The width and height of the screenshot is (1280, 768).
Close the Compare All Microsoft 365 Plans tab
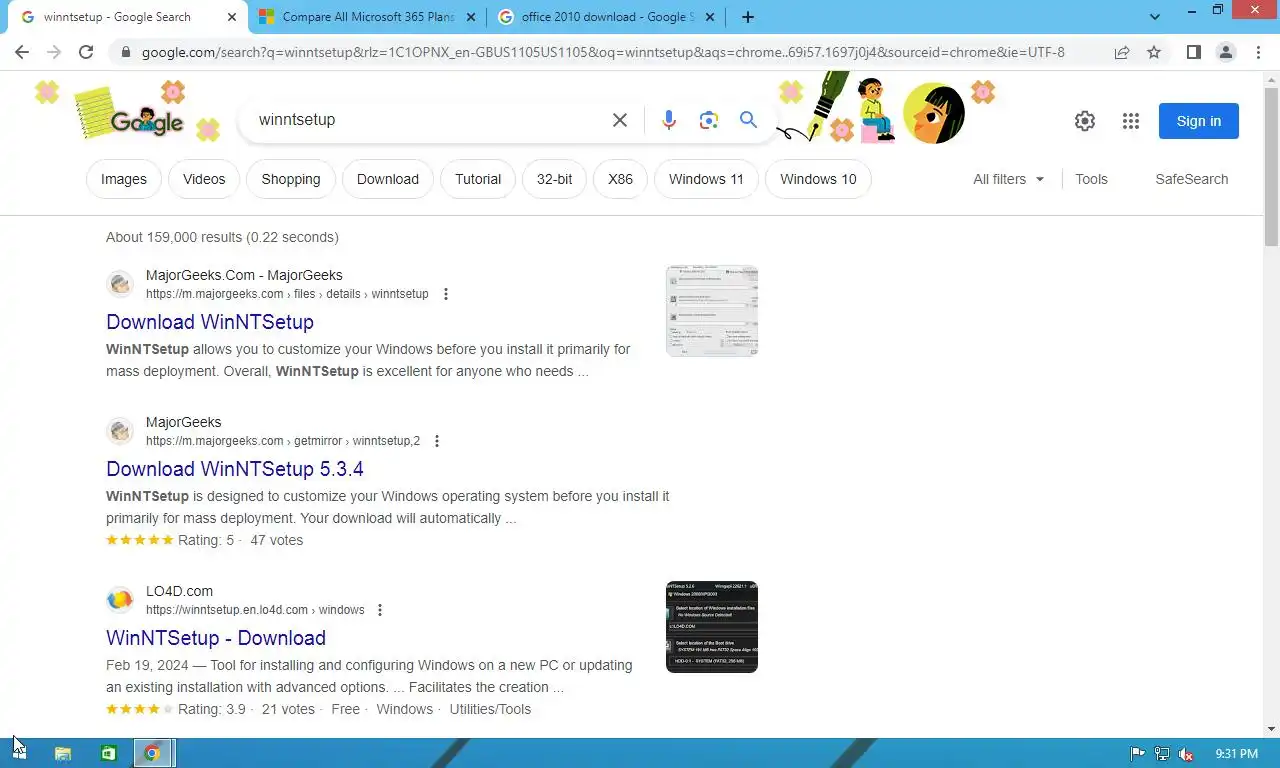coord(471,17)
